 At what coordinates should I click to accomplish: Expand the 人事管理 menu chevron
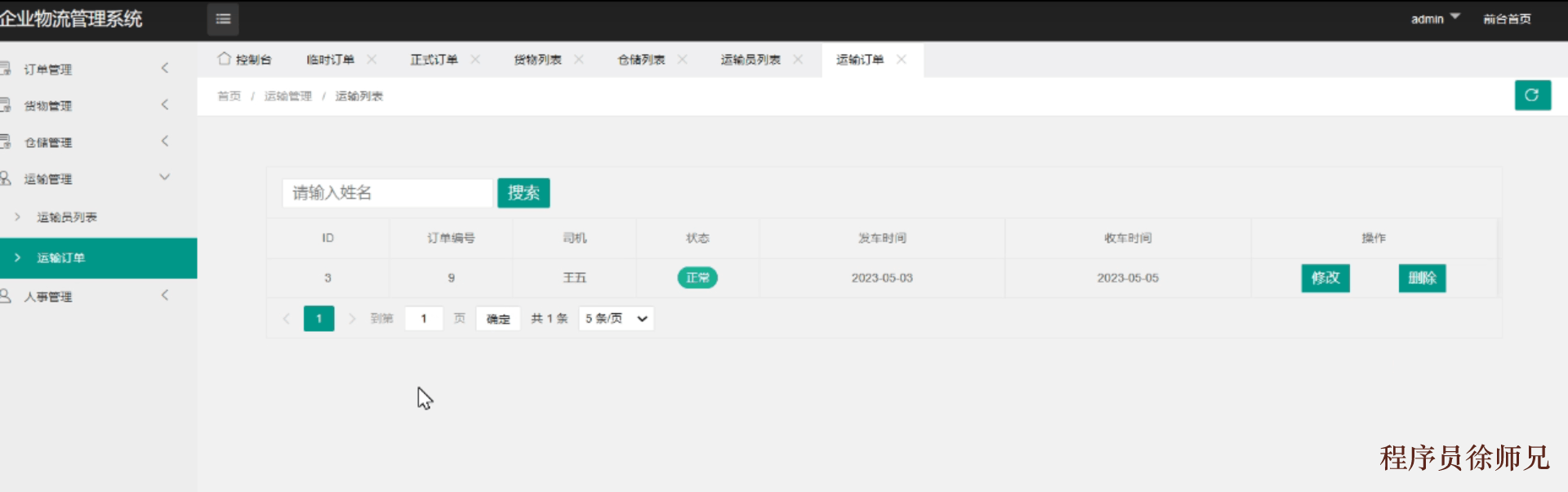165,295
